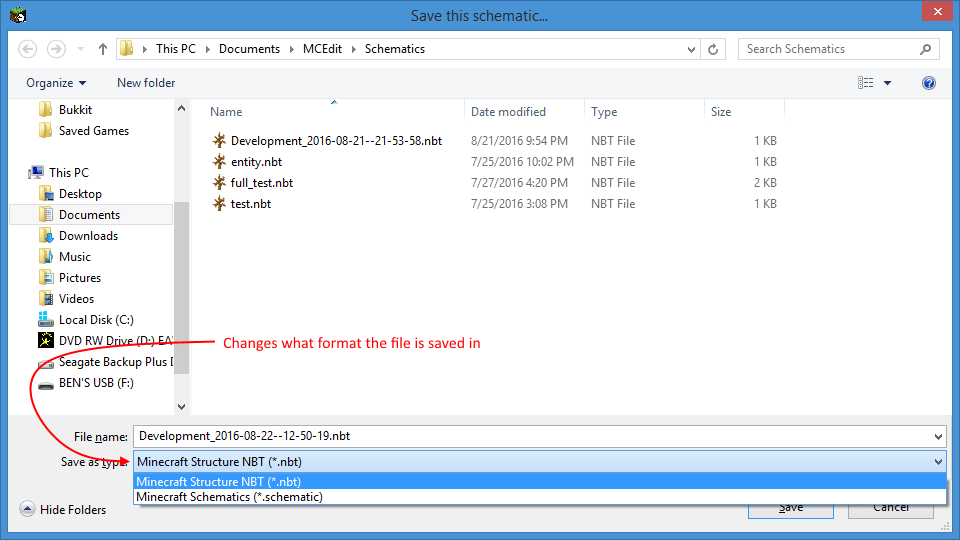Open the Help question mark icon

[x=929, y=83]
